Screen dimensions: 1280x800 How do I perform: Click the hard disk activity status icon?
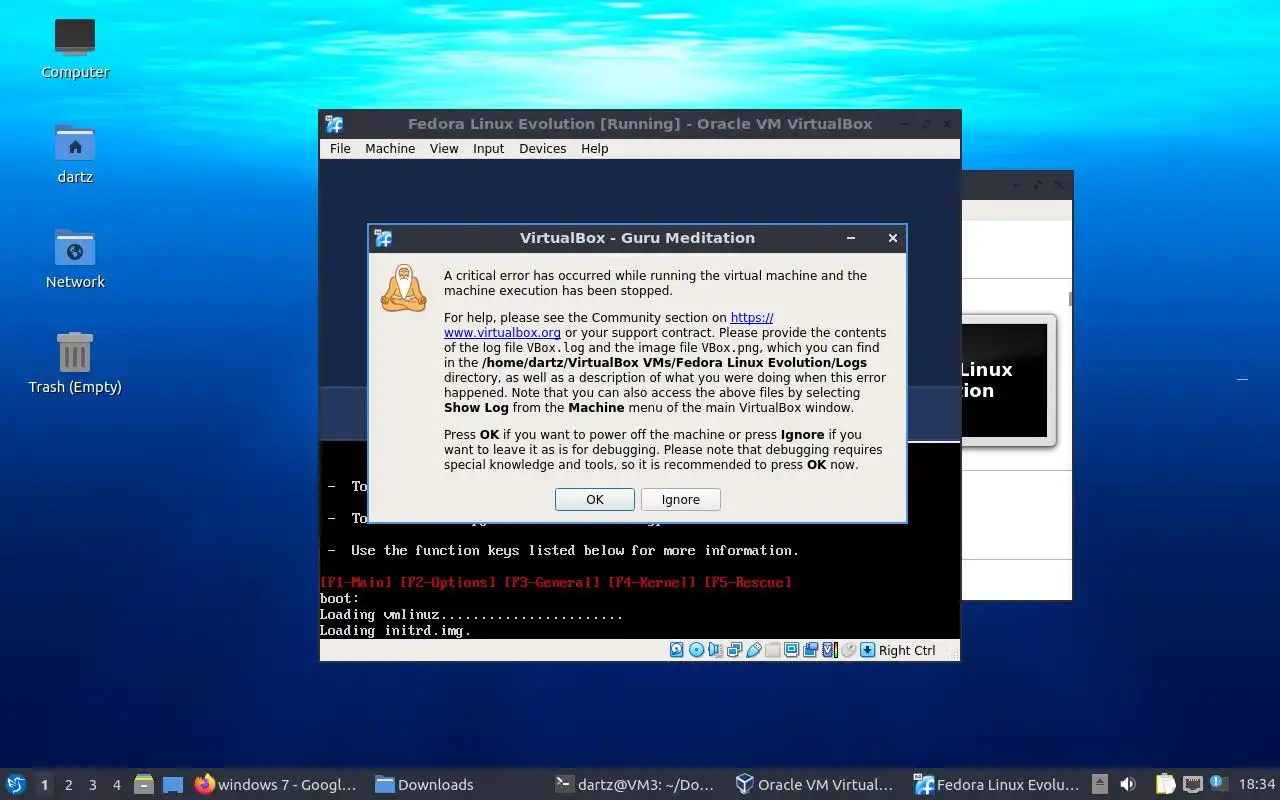(x=676, y=650)
